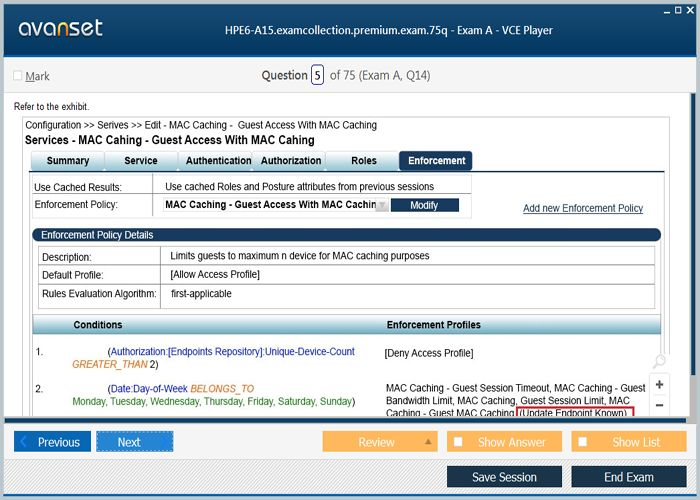Screen dimensions: 700x500
Task: Click the Avanset logo
Action: click(60, 28)
